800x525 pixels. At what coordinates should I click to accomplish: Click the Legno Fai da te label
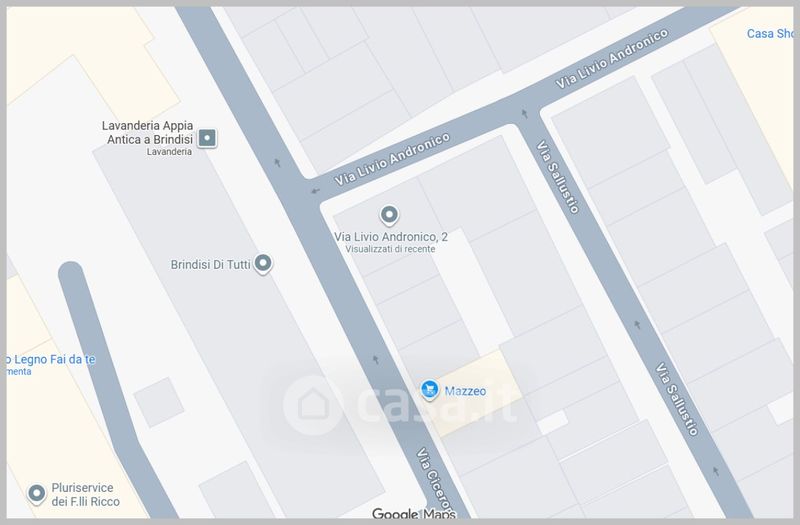pyautogui.click(x=51, y=359)
